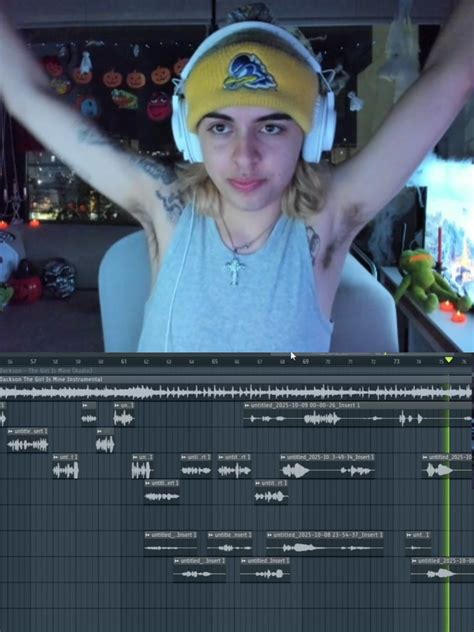Open clip menu icon of the '23-54-37_Insert 1' clip
The height and width of the screenshot is (632, 474).
270,535
